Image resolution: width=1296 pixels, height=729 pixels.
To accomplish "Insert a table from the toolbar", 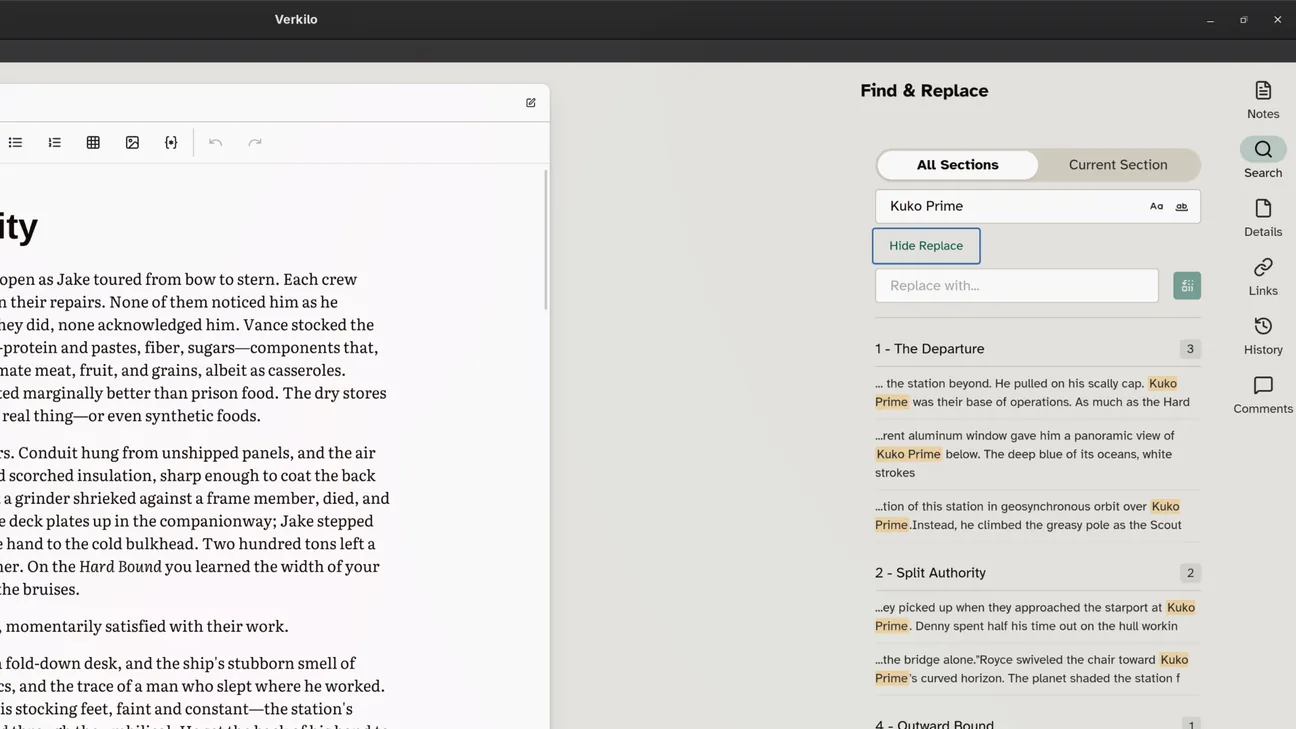I will tap(93, 143).
